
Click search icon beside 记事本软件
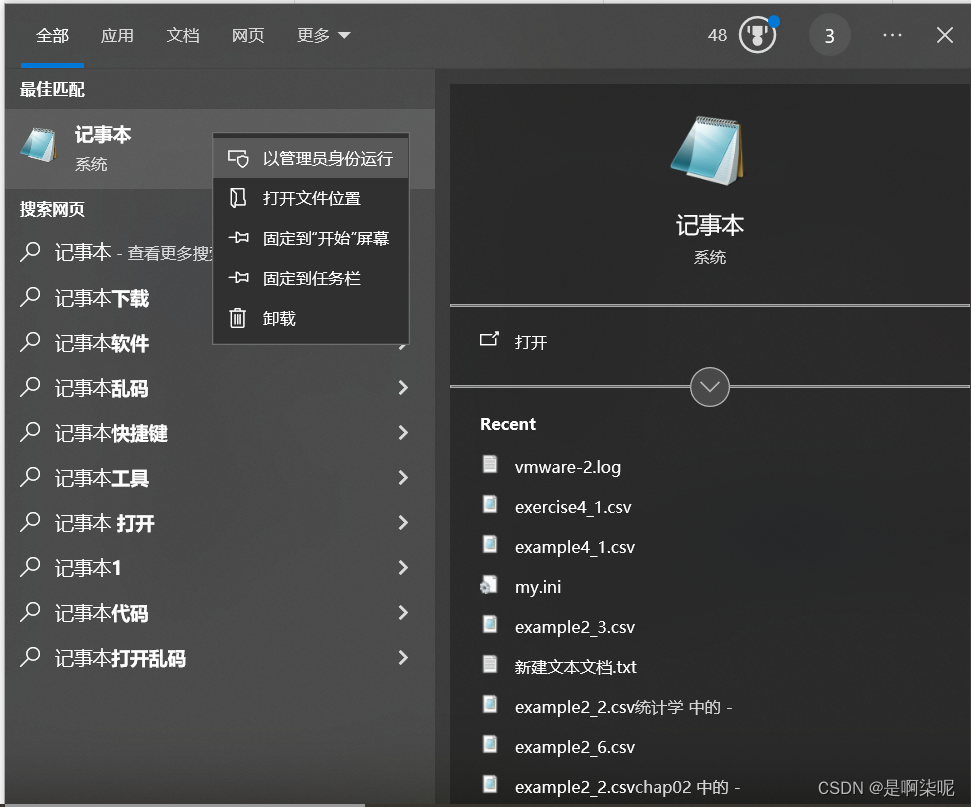click(30, 342)
